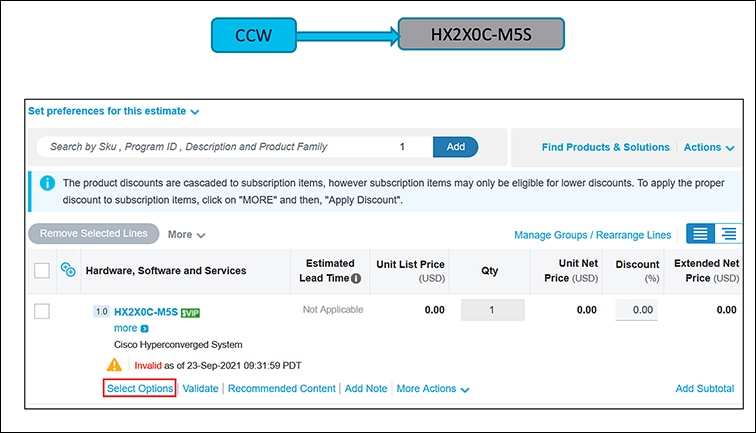Open the More menu beside Remove Selected Lines
The width and height of the screenshot is (756, 433).
tap(187, 234)
